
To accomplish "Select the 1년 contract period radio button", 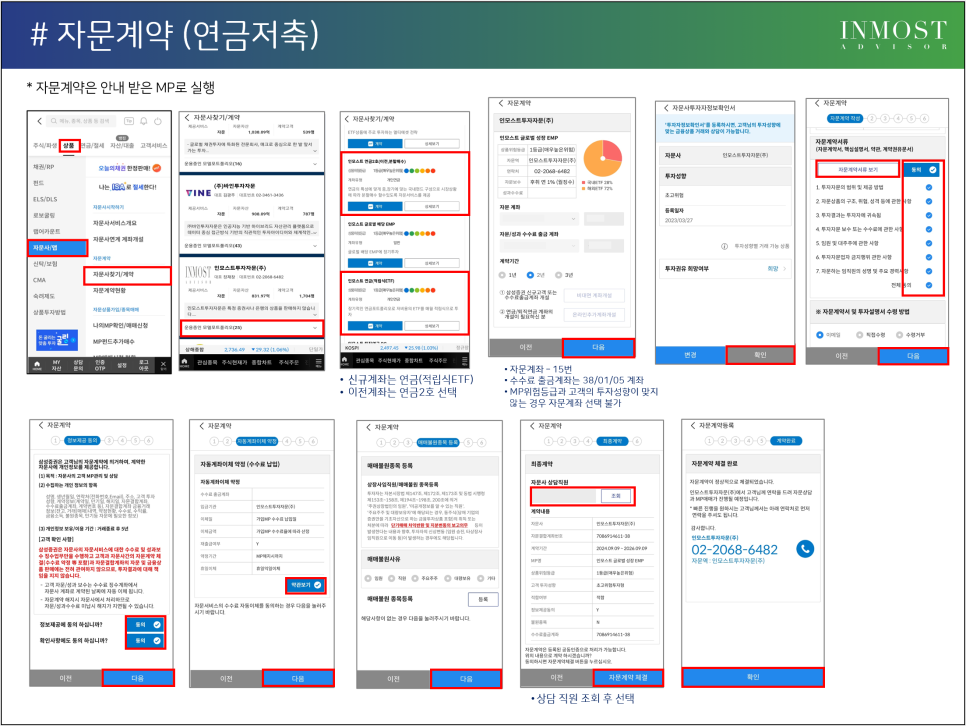I will click(x=502, y=275).
